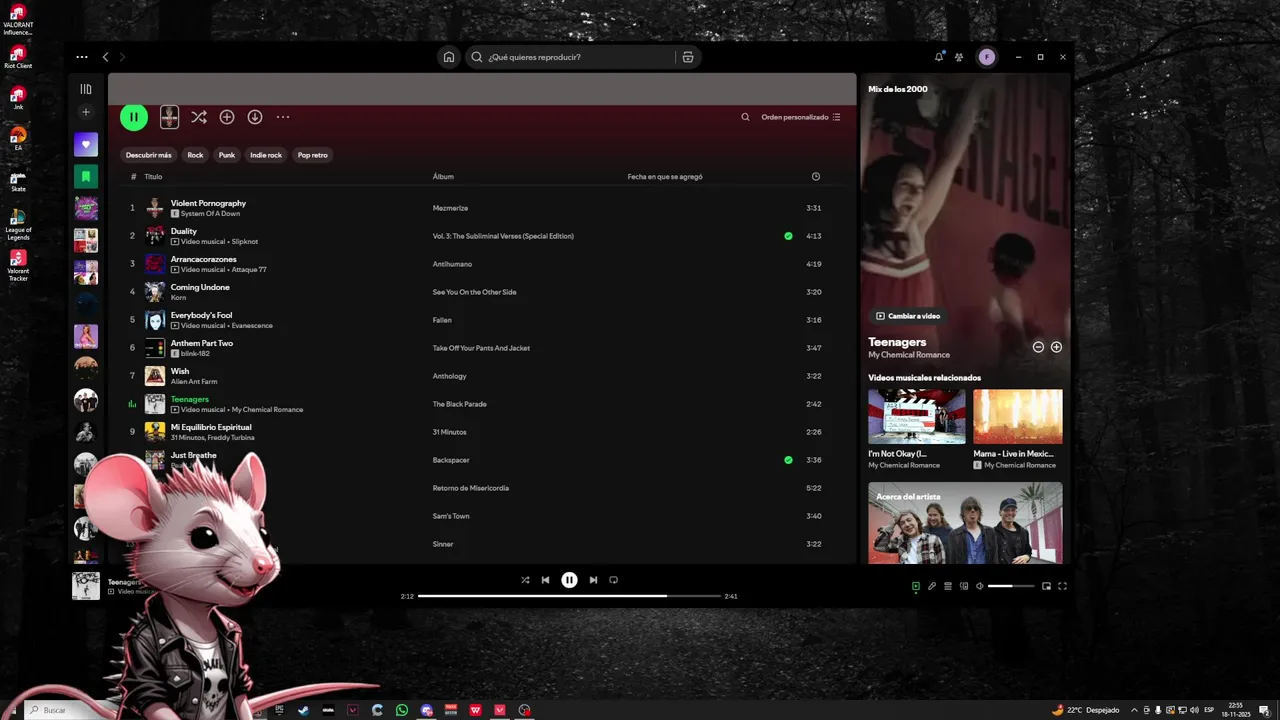Open Take Off Your Pants And Jacket album
Image resolution: width=1280 pixels, height=720 pixels.
coord(481,348)
